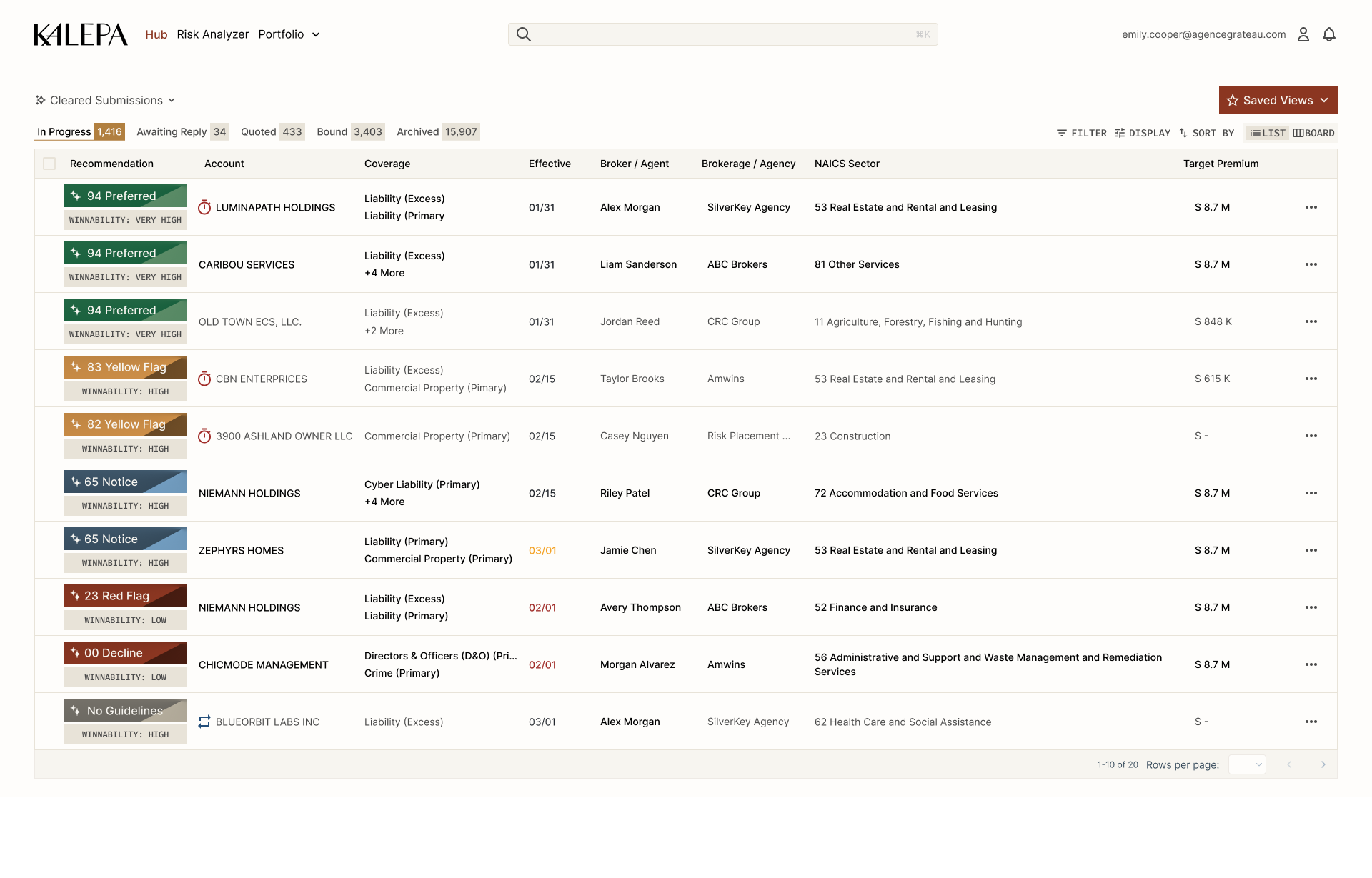Click the Recommendation column header
Viewport: 1372px width, 878px height.
pos(111,164)
